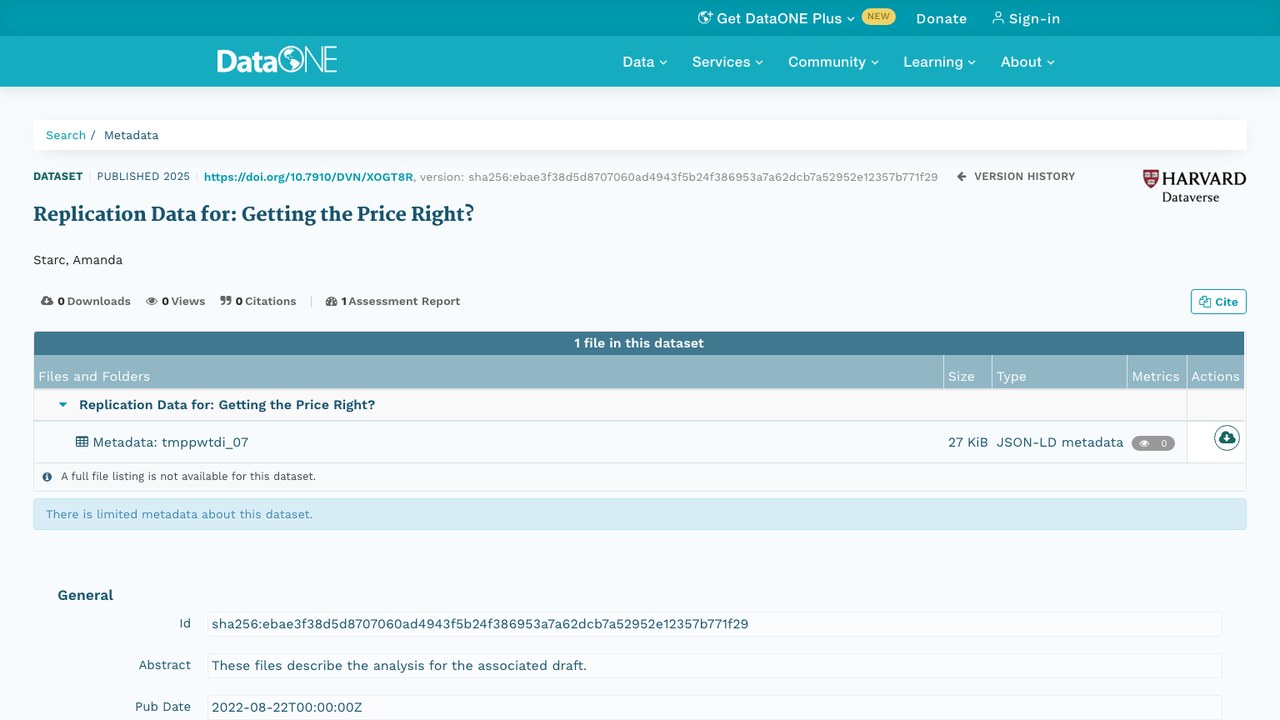Click the views metric badge for tmppwtdi_07
Image resolution: width=1280 pixels, height=720 pixels.
coord(1153,443)
